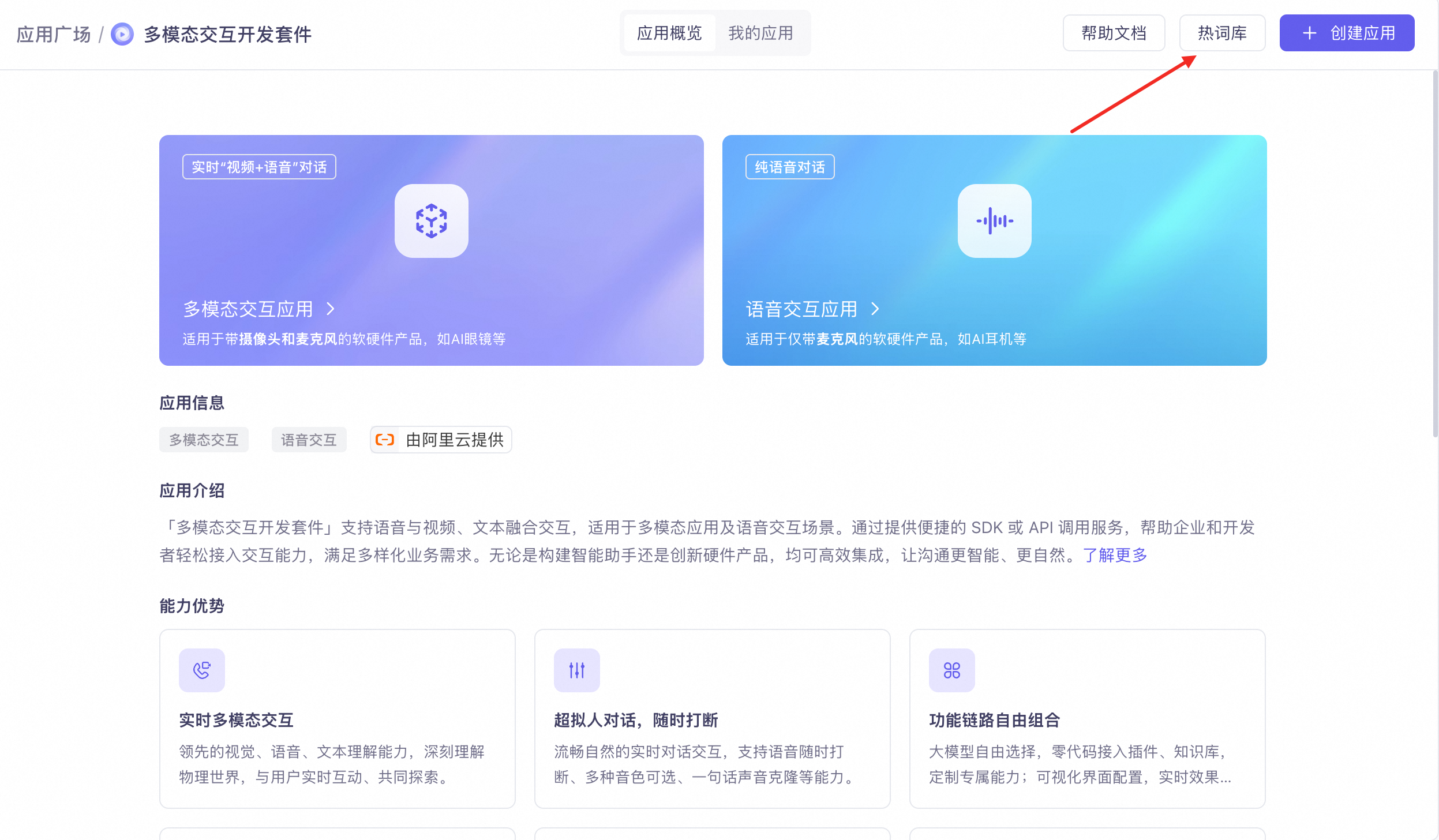Open the chevron next to 语音交互应用
1439x840 pixels.
click(875, 309)
